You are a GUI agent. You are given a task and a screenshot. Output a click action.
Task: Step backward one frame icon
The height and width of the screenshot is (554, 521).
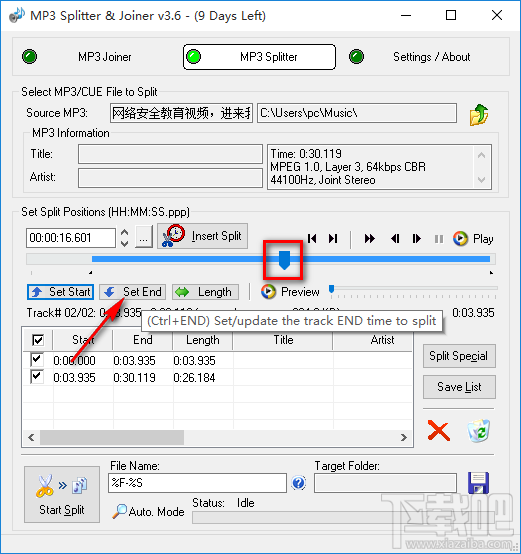395,238
